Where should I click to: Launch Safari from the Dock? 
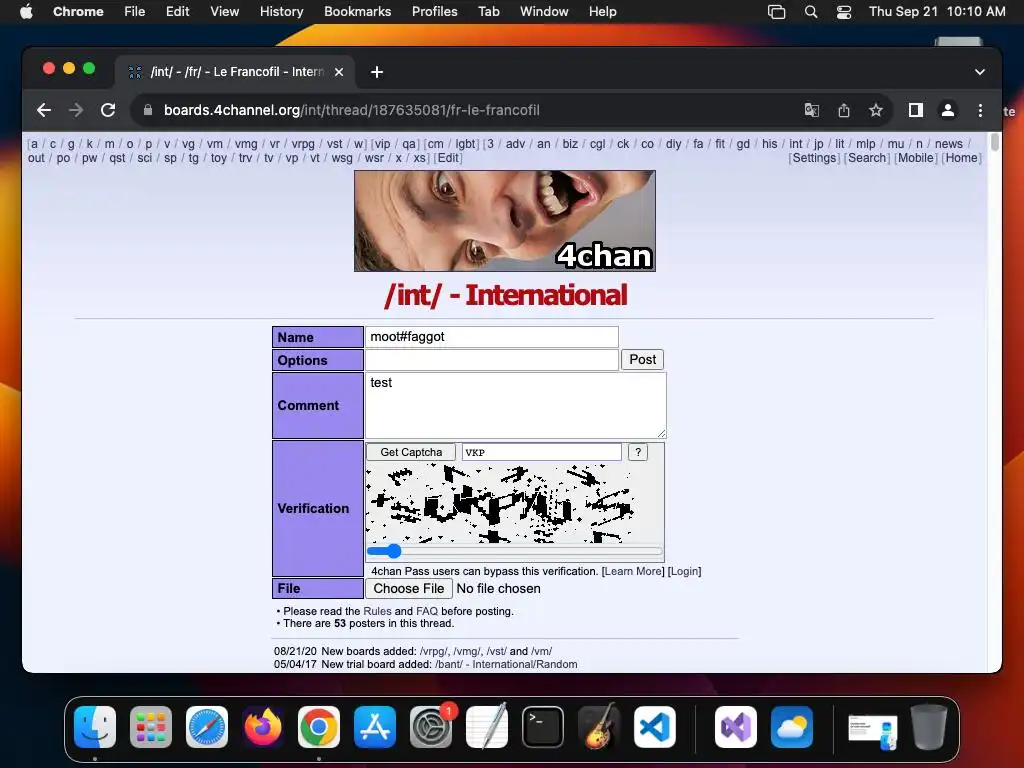pos(207,727)
